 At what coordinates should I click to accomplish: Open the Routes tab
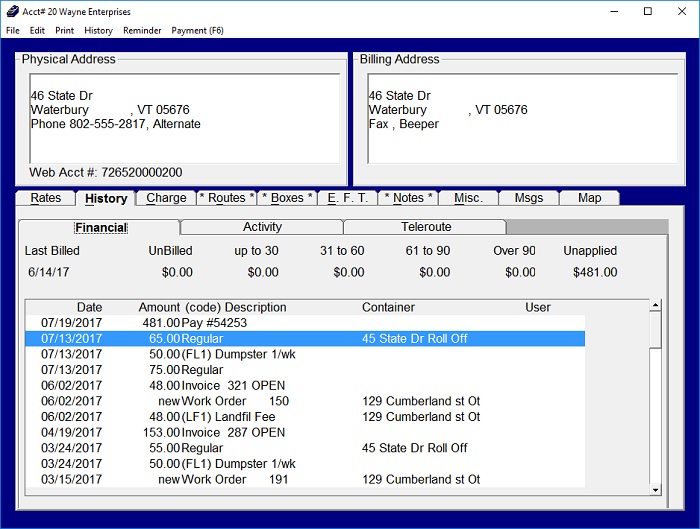click(226, 198)
